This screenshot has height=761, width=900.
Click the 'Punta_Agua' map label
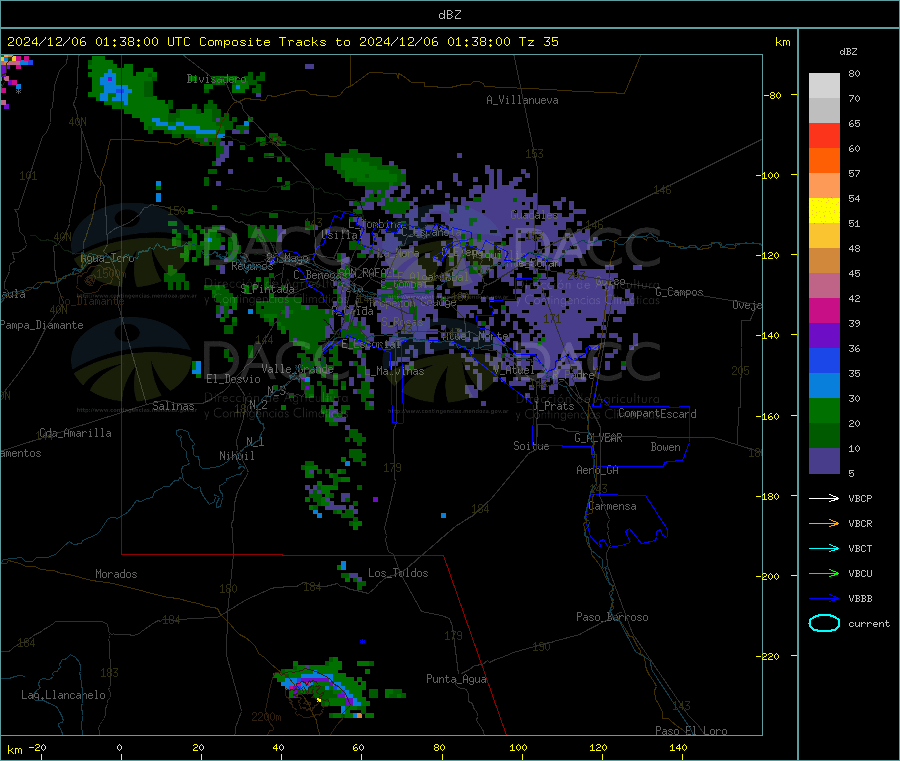tap(456, 679)
